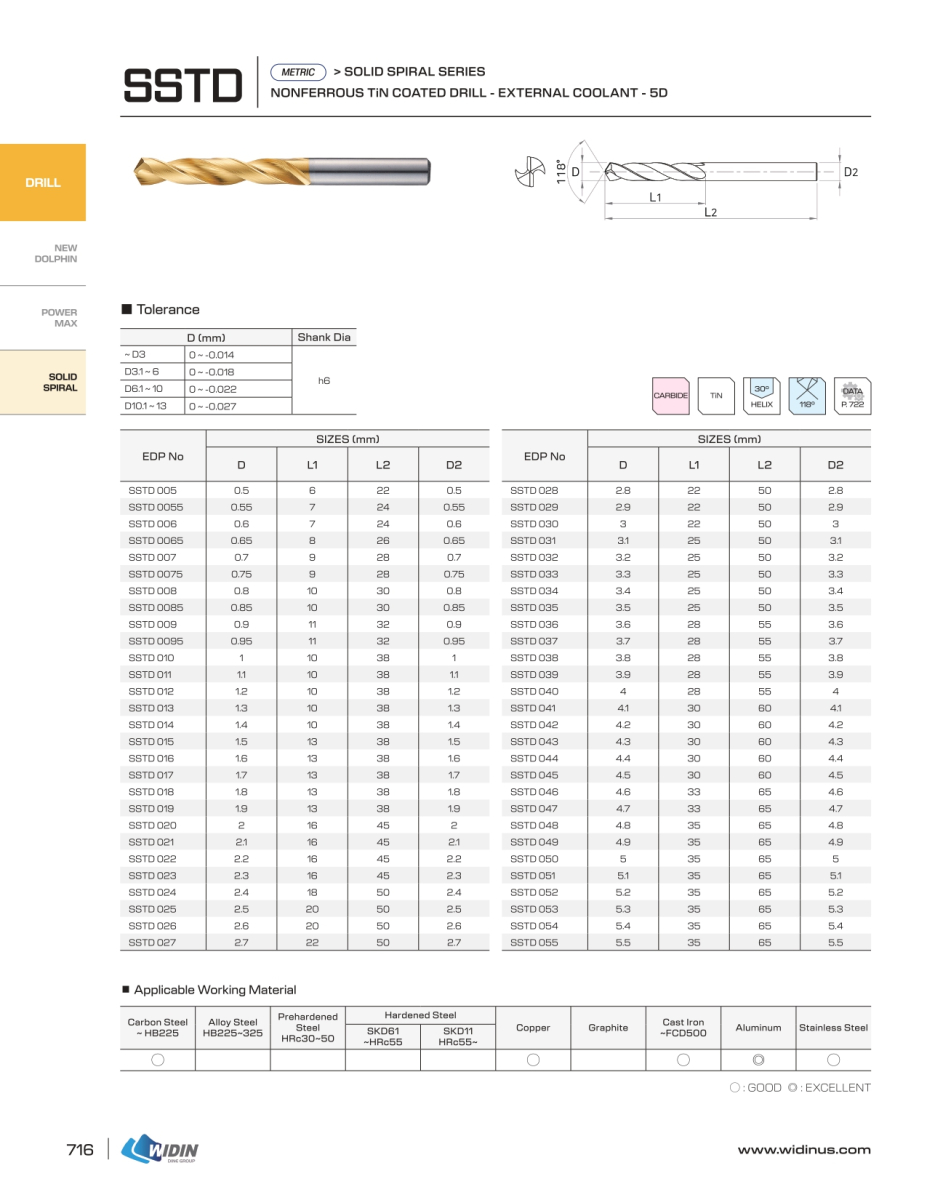The image size is (927, 1200).
Task: Click the 30° HELIX icon
Action: (762, 396)
